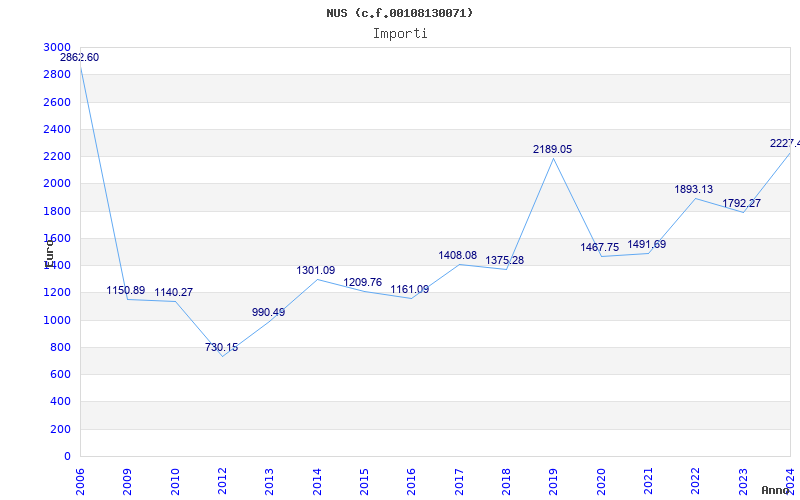Select the 1893.13 data label

point(694,190)
